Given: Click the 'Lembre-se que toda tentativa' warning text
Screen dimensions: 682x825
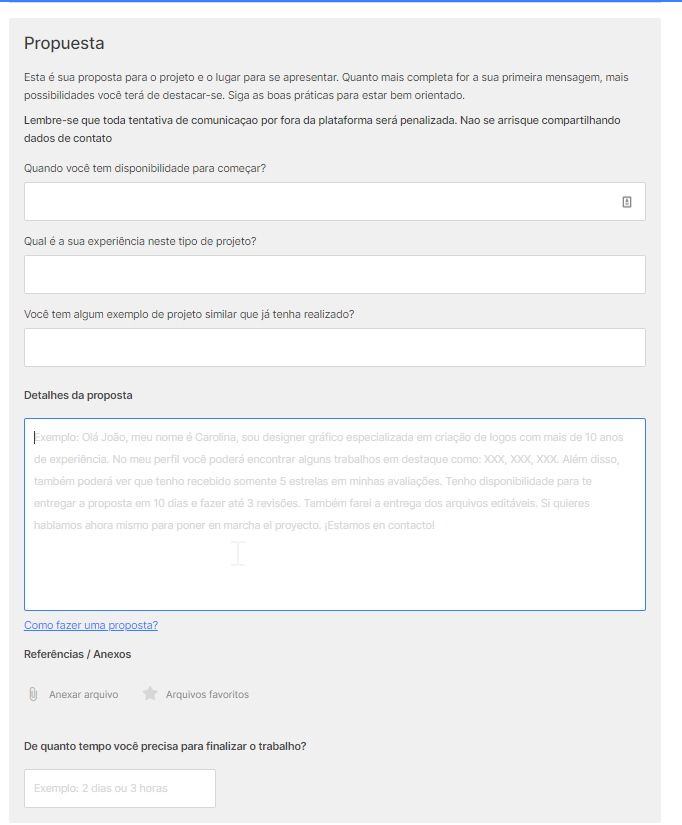Looking at the screenshot, I should (x=322, y=129).
